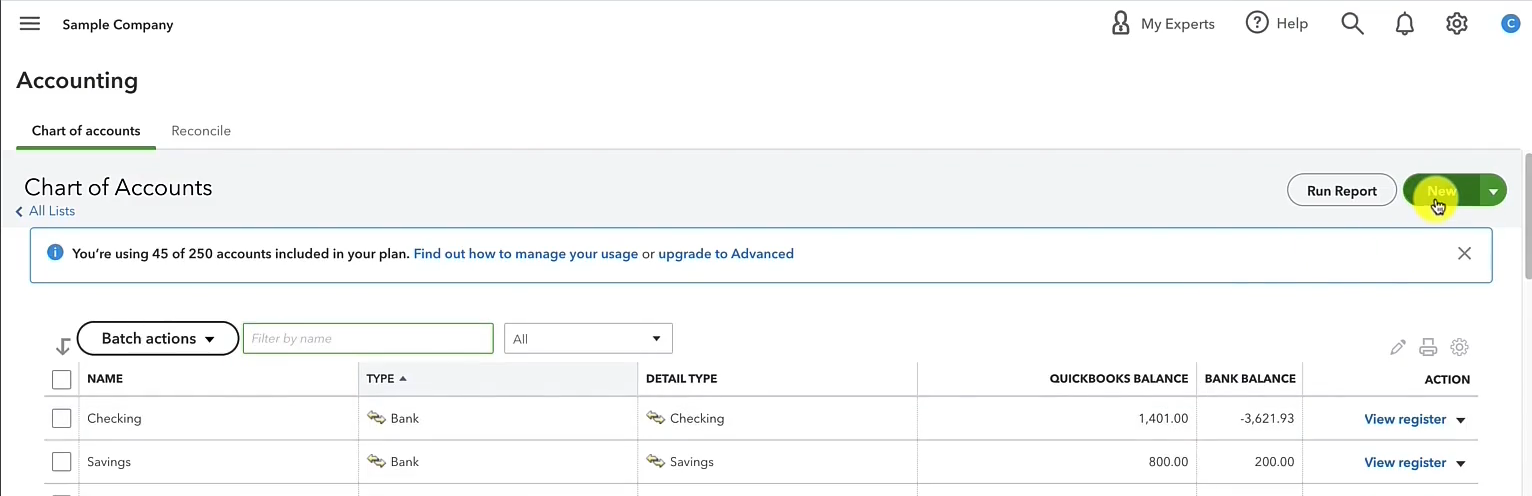The width and height of the screenshot is (1532, 496).
Task: Click the QUICKBOOKS BALANCE column header
Action: tap(1119, 379)
